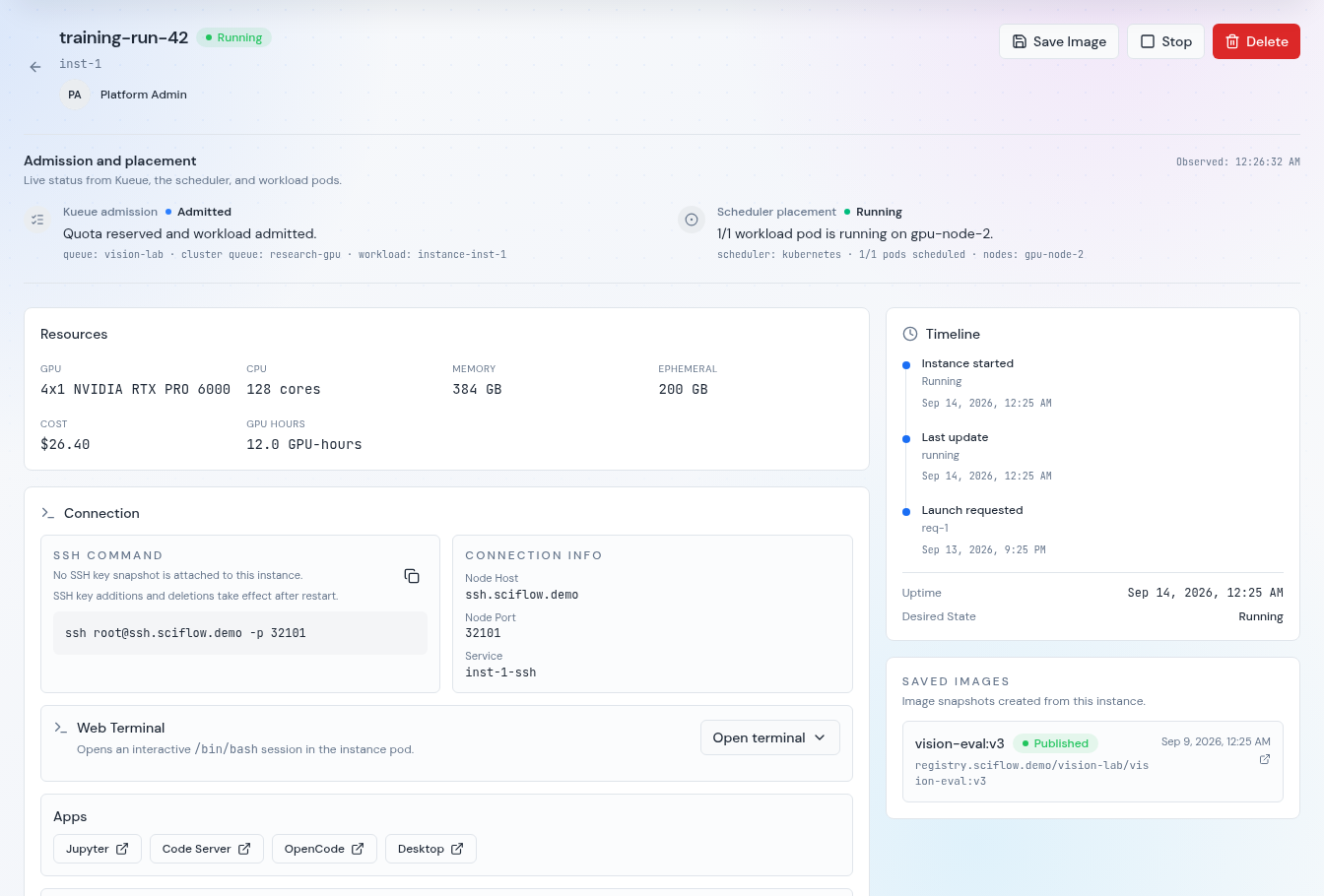Click the 200 GB ephemeral value

pyautogui.click(x=684, y=389)
